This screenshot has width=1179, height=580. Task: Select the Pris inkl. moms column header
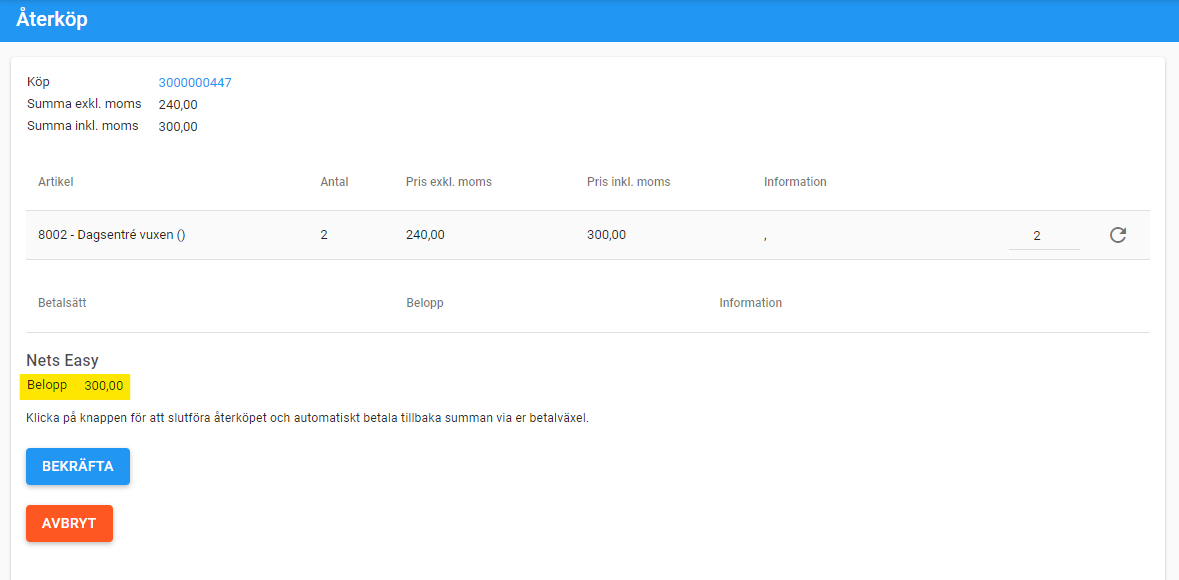click(628, 182)
